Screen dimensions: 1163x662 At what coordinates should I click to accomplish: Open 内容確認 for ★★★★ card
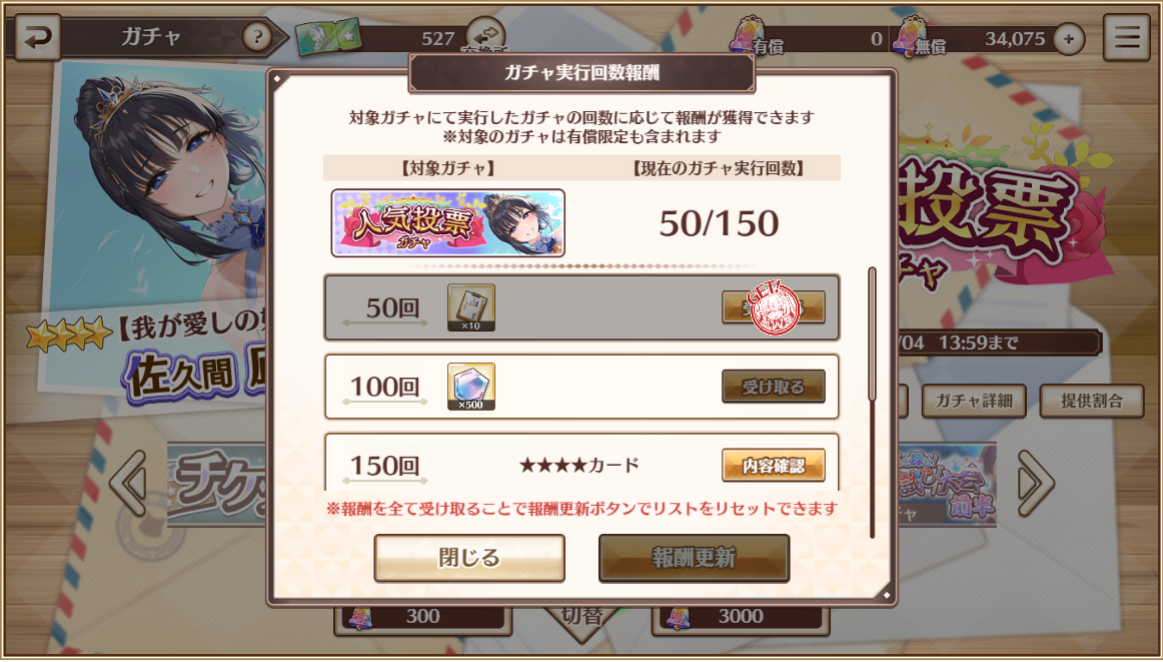pos(774,466)
